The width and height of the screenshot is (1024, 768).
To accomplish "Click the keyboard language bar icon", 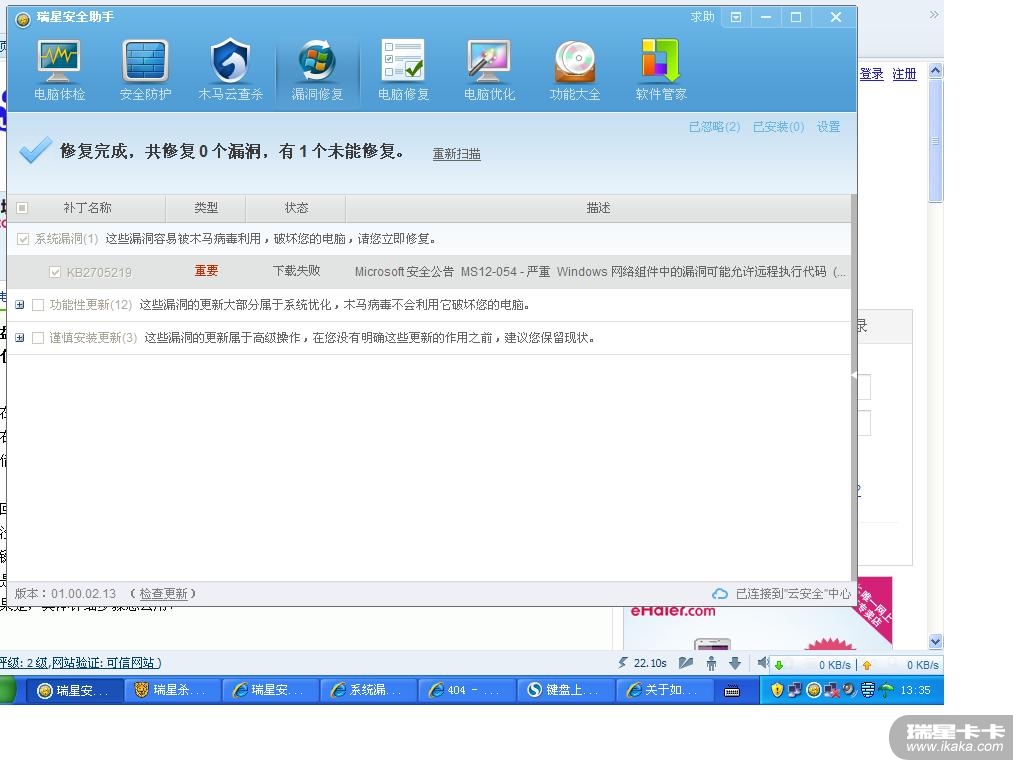I will pos(732,691).
